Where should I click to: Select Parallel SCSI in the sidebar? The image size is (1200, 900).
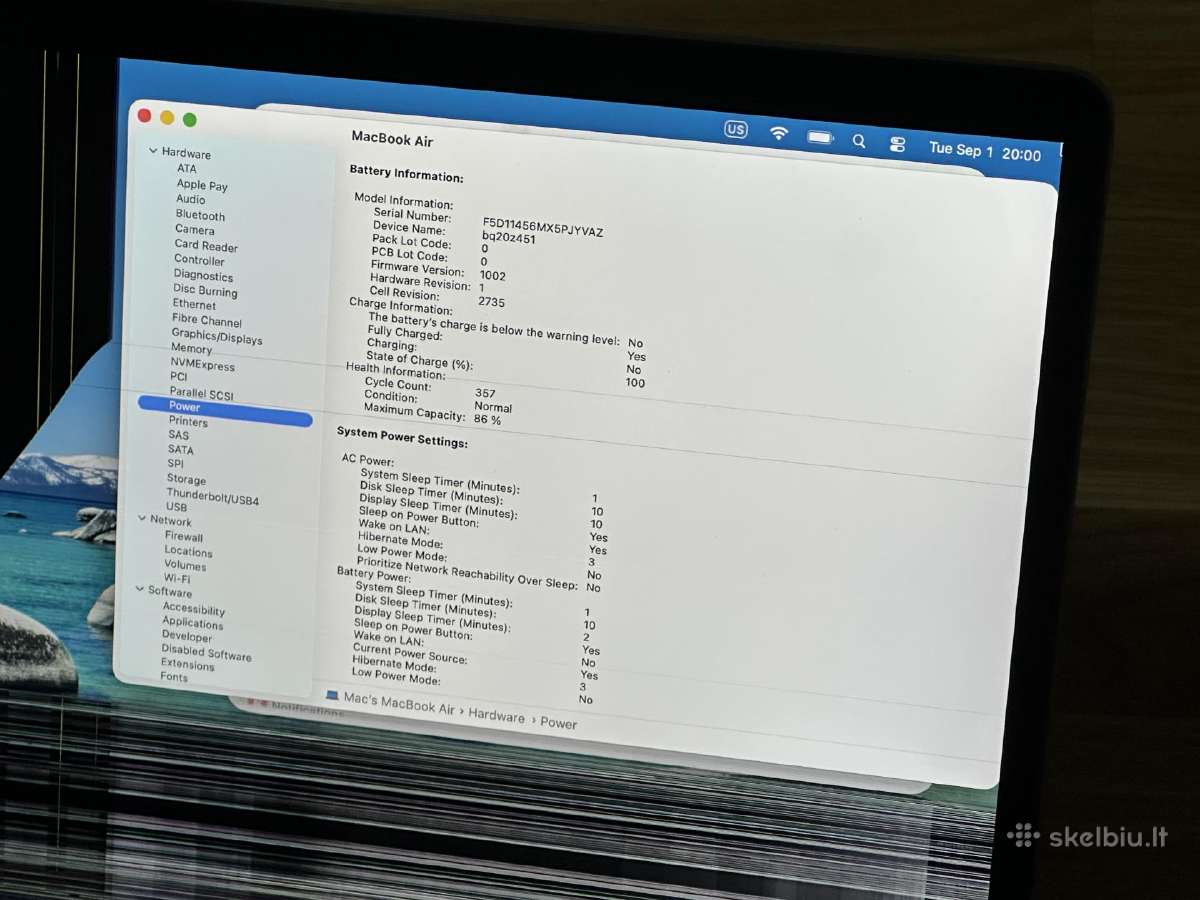point(201,394)
